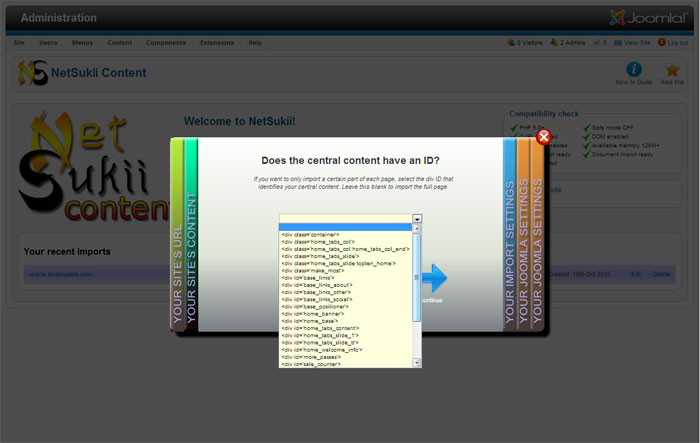Select div class='home_tabs_slide' option
Image resolution: width=700 pixels, height=443 pixels.
click(x=345, y=256)
